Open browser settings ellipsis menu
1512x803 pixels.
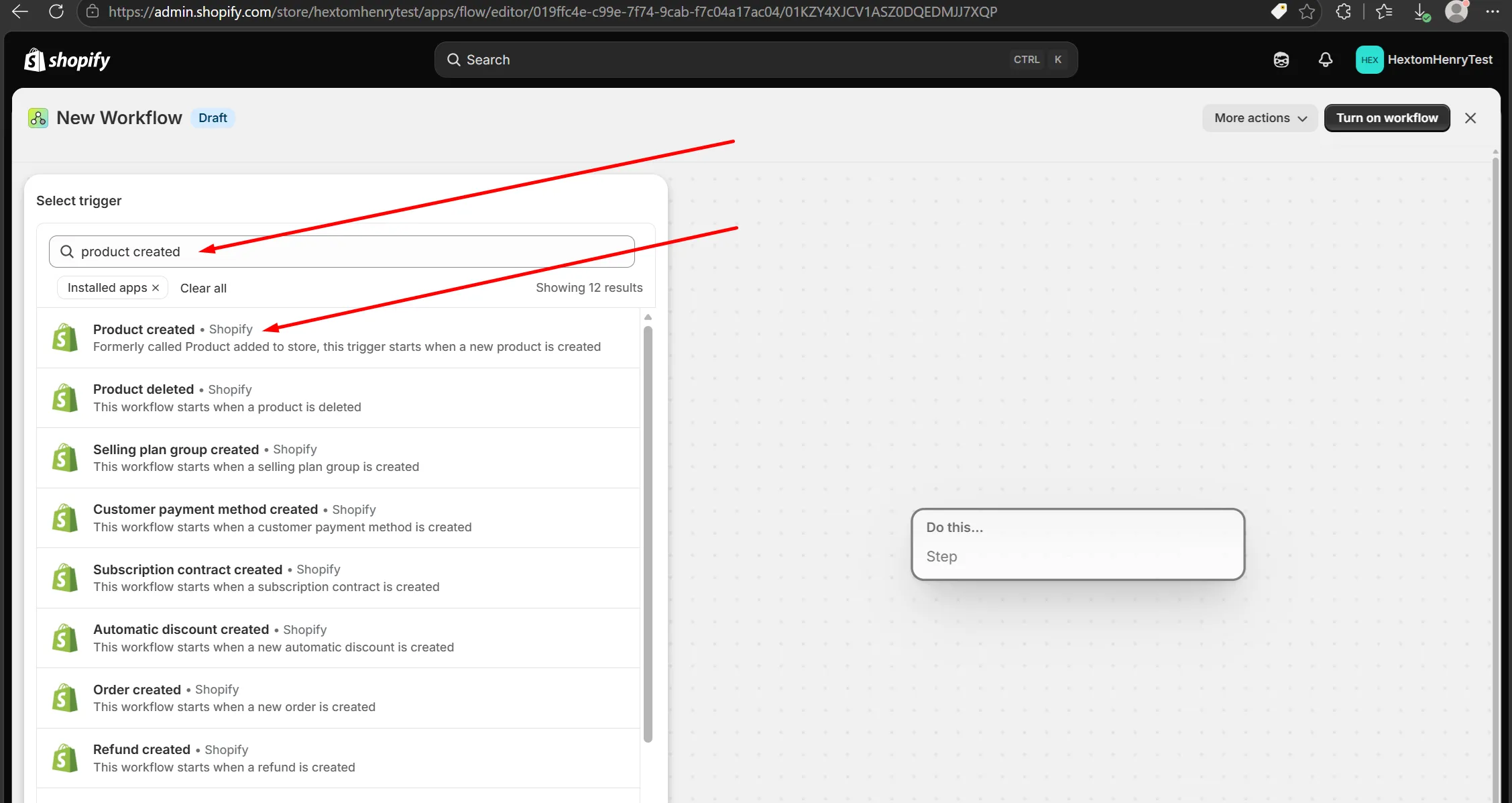click(x=1493, y=11)
